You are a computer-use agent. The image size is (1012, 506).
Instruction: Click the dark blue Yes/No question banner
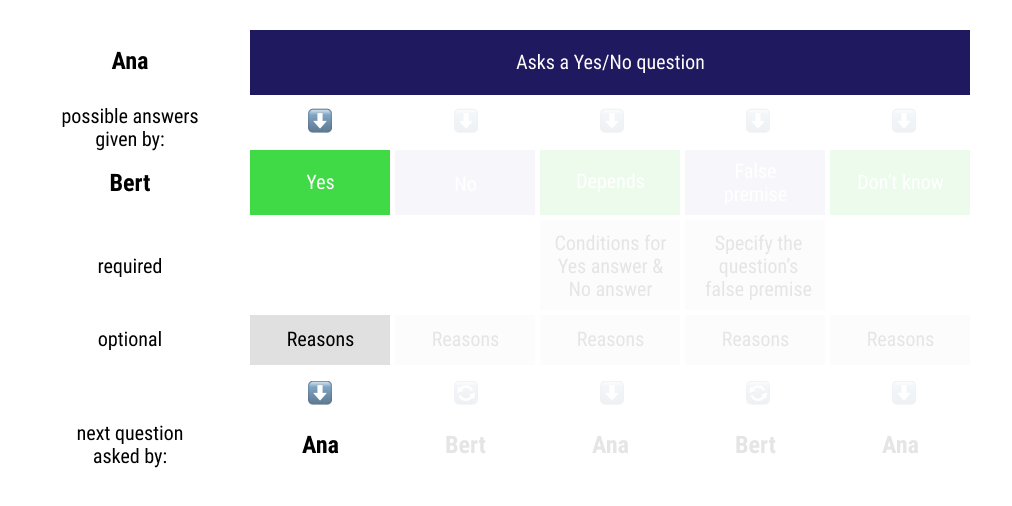click(x=610, y=63)
